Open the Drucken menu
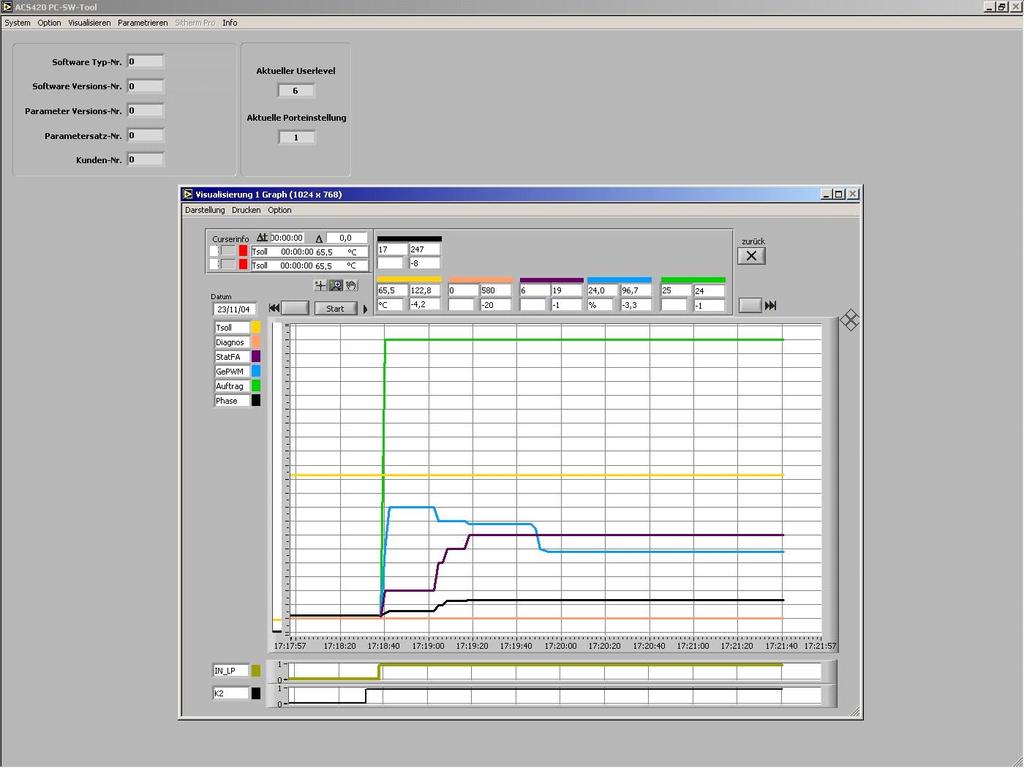 pos(246,210)
